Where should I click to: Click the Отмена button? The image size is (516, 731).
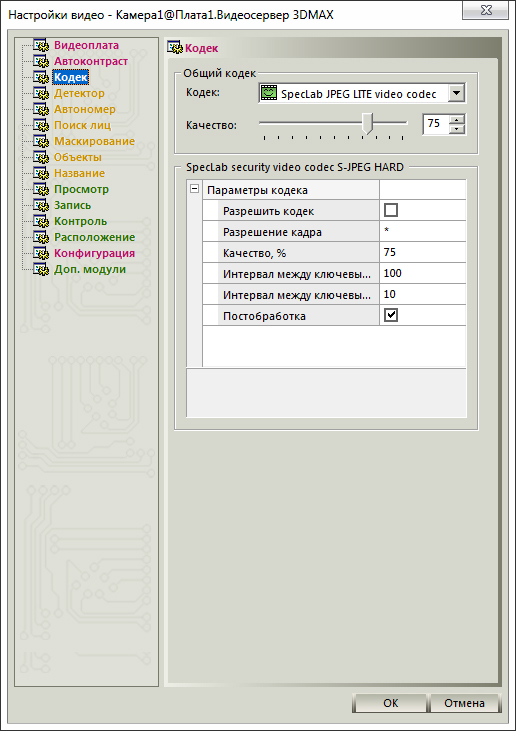464,703
